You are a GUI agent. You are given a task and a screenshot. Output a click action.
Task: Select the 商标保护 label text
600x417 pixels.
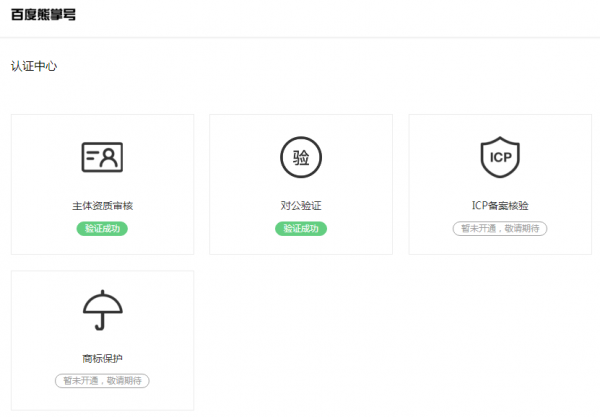click(102, 359)
